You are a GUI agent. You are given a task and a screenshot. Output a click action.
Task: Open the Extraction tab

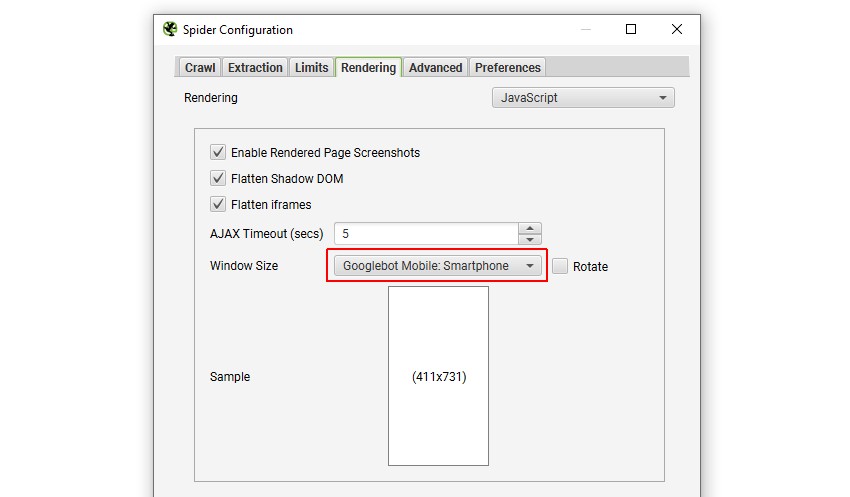[255, 68]
